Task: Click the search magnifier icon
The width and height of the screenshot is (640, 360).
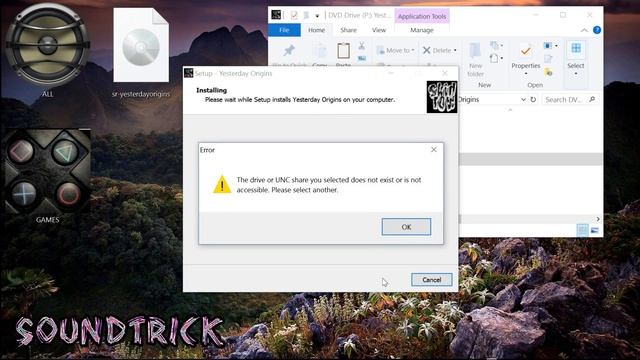Action: tap(592, 99)
